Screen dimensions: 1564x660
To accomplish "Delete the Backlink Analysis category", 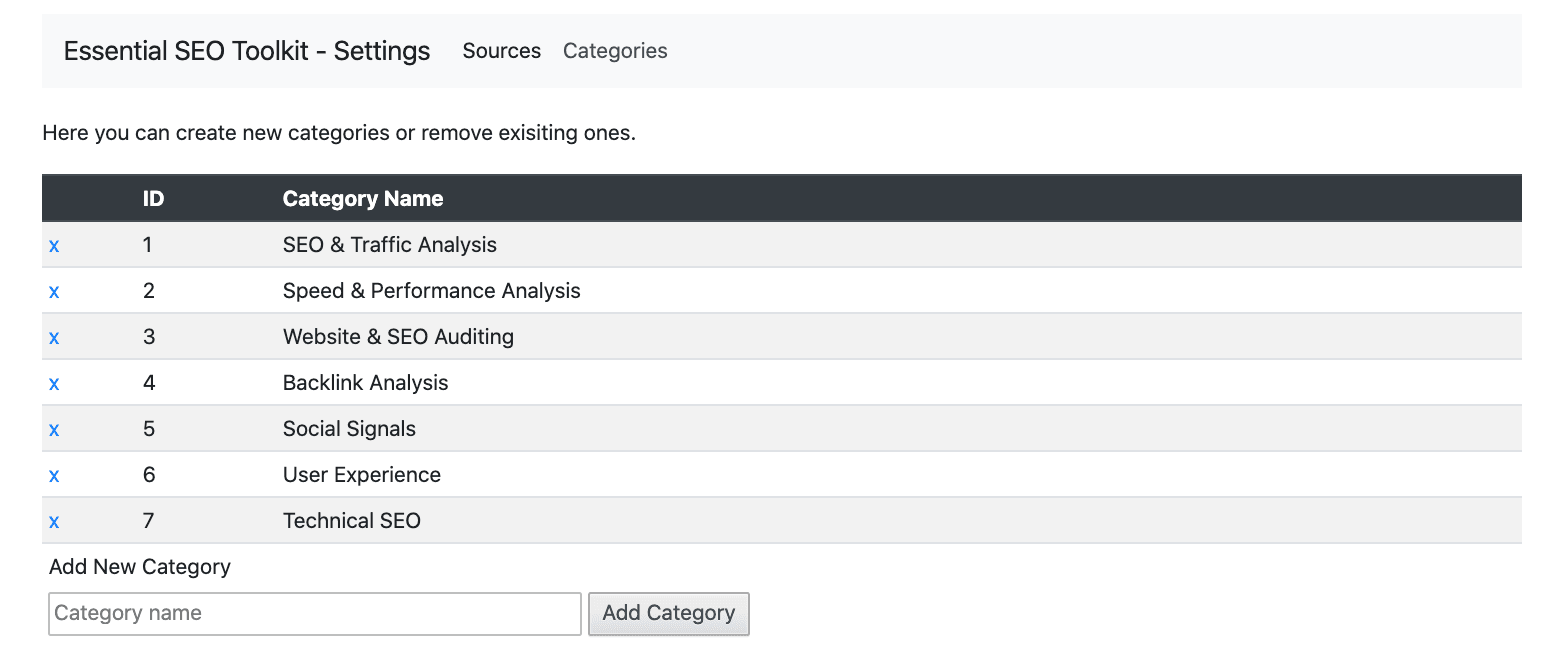I will (54, 382).
